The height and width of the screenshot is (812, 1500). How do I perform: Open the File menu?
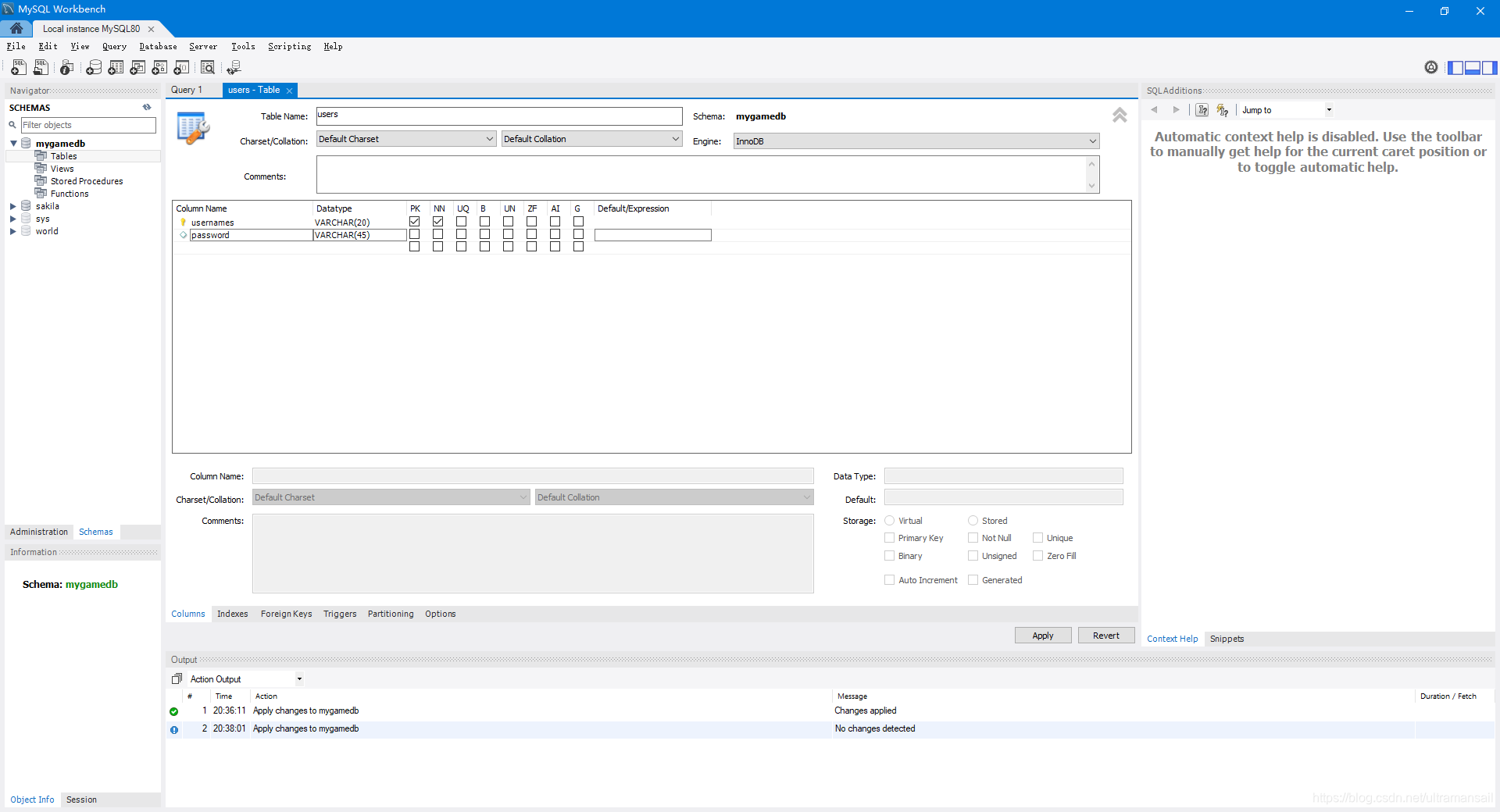pos(16,46)
